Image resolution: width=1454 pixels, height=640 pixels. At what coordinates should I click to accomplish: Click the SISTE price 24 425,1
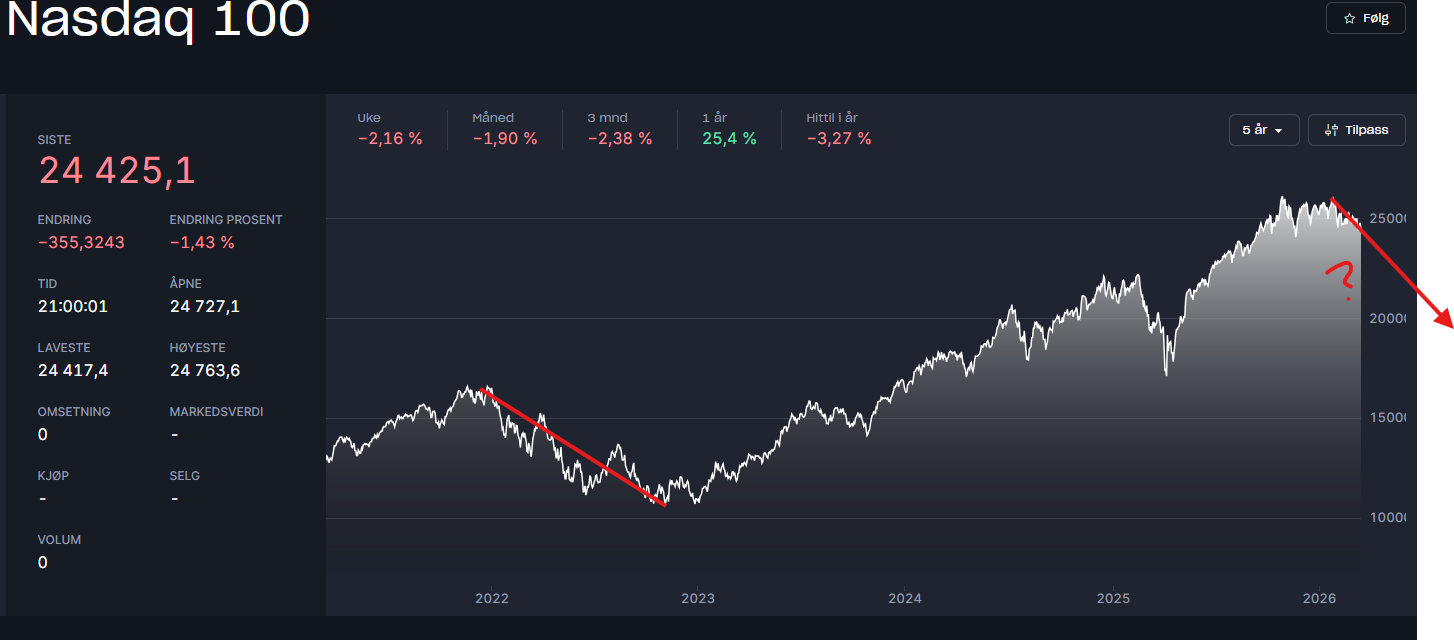click(117, 172)
